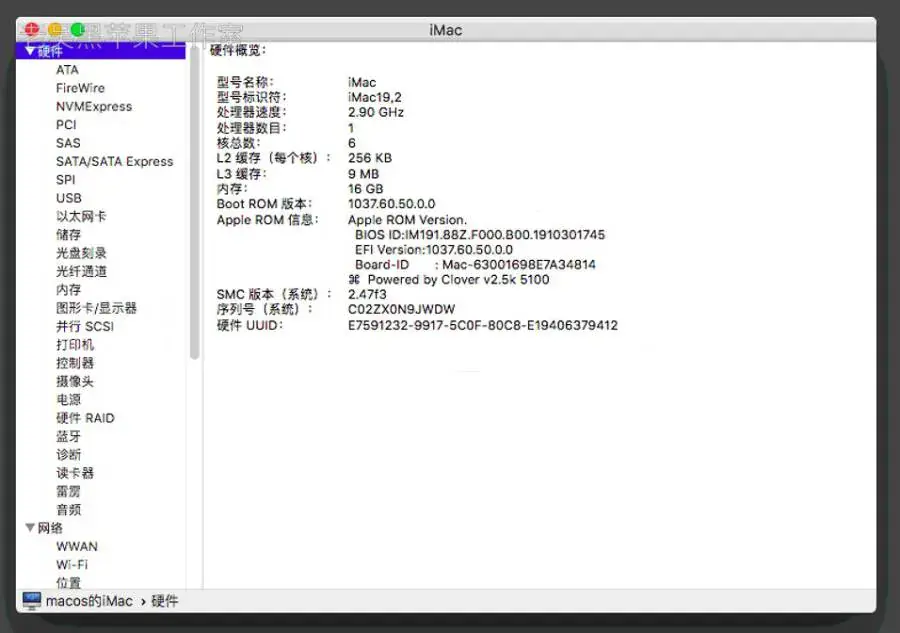Open the 诊断 diagnostics entry
This screenshot has width=900, height=633.
68,455
